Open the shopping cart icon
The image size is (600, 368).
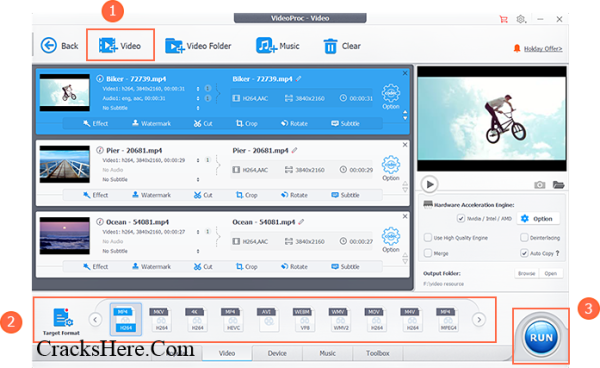[x=503, y=19]
